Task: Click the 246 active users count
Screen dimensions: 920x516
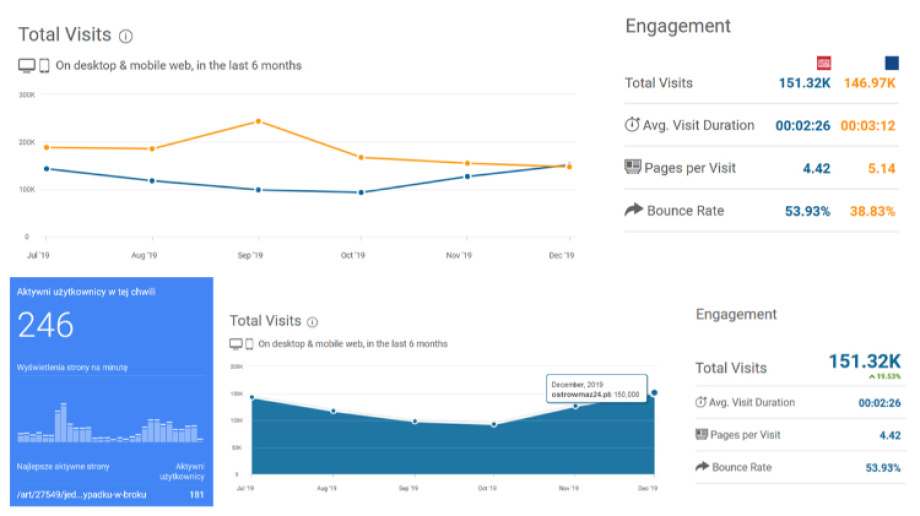Action: coord(46,325)
